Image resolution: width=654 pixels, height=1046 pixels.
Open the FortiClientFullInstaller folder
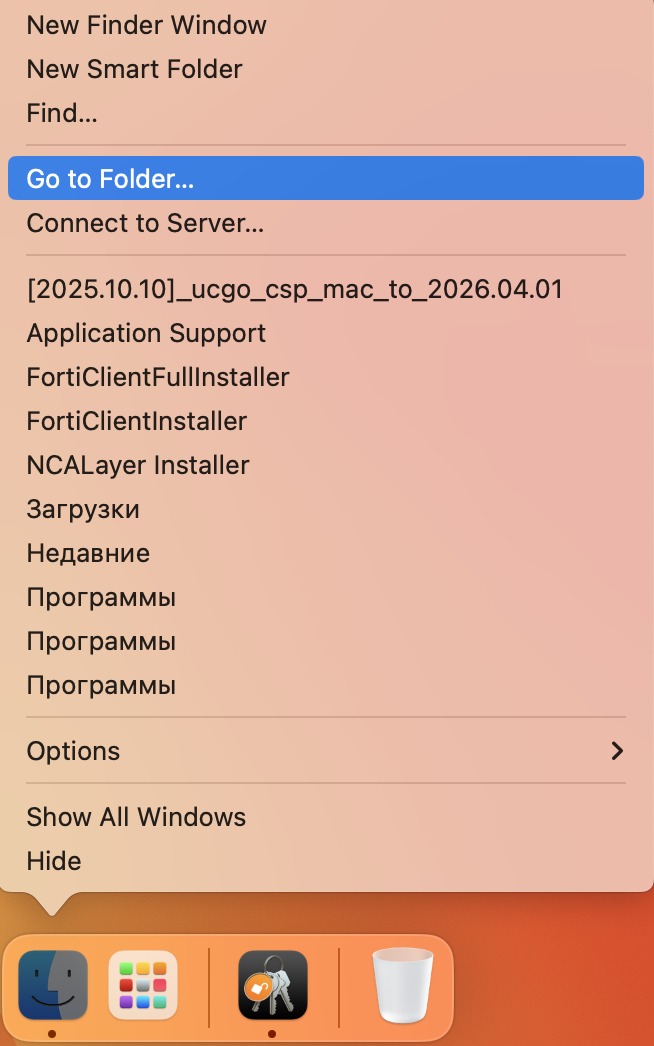(157, 377)
